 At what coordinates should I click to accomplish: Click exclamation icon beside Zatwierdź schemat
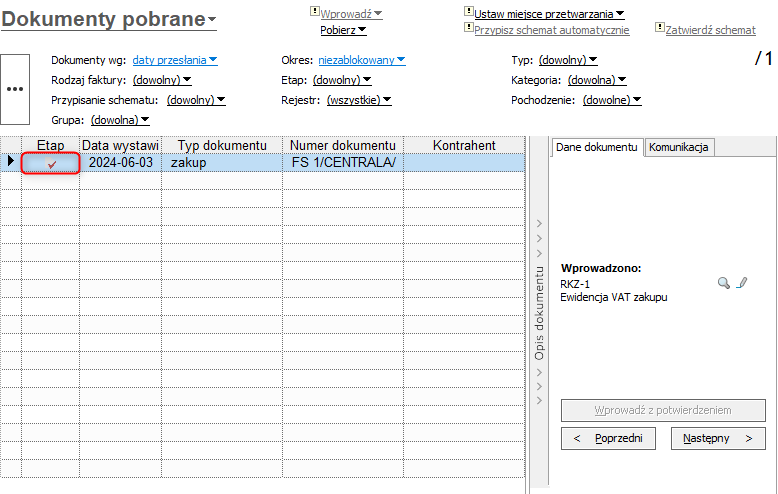(659, 27)
